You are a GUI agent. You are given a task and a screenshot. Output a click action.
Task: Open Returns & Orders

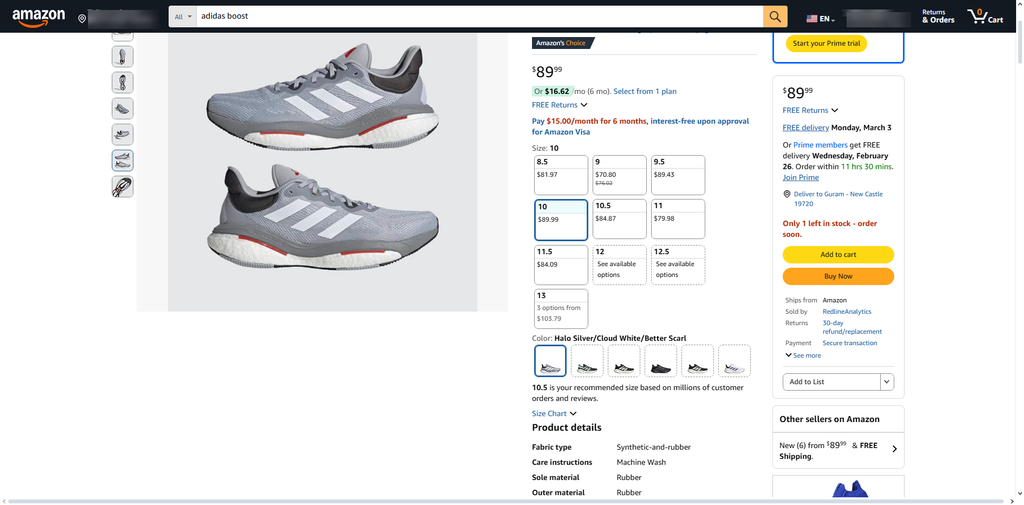pos(938,16)
